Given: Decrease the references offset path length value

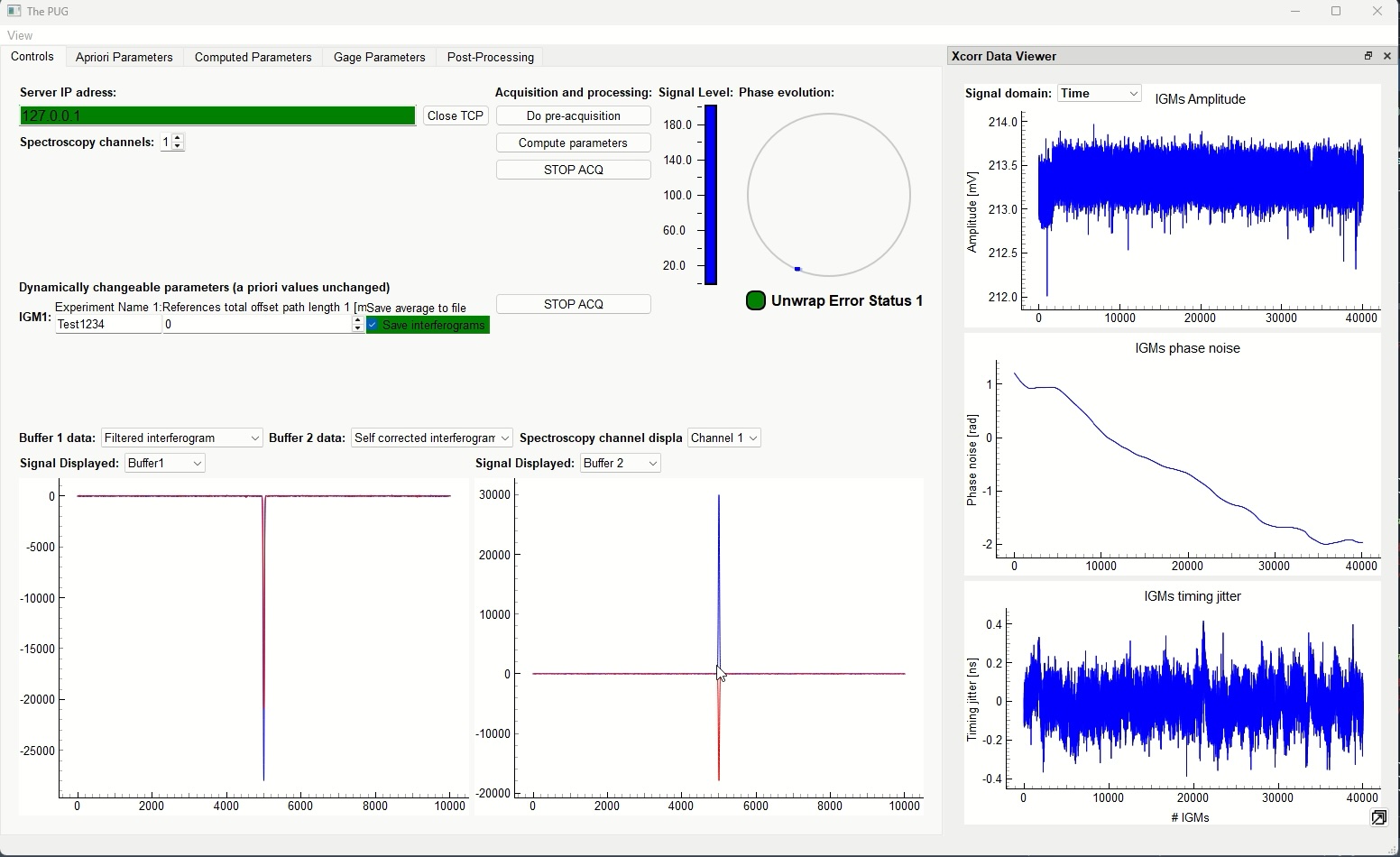Looking at the screenshot, I should pyautogui.click(x=358, y=329).
